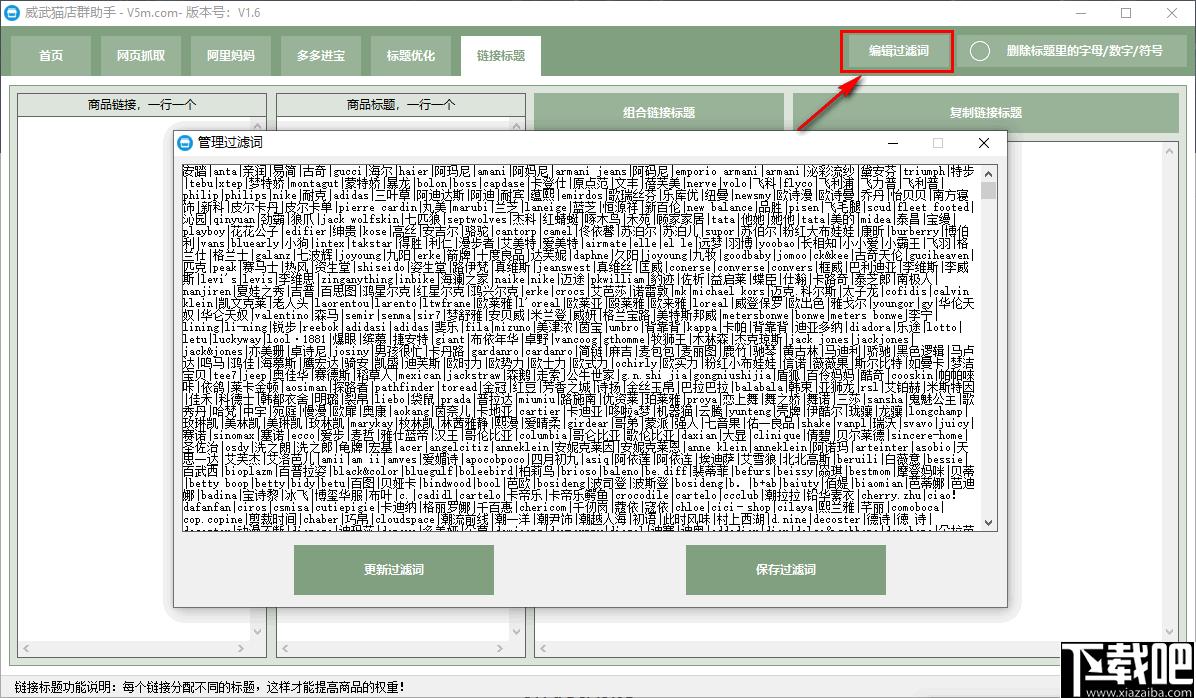
Task: Click the 管理过滤词 dialog title icon
Action: tap(185, 143)
